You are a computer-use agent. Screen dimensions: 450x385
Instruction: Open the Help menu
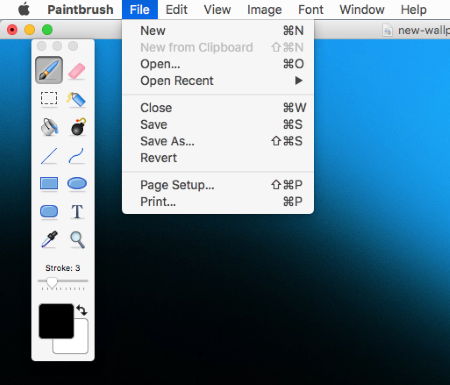pos(414,9)
